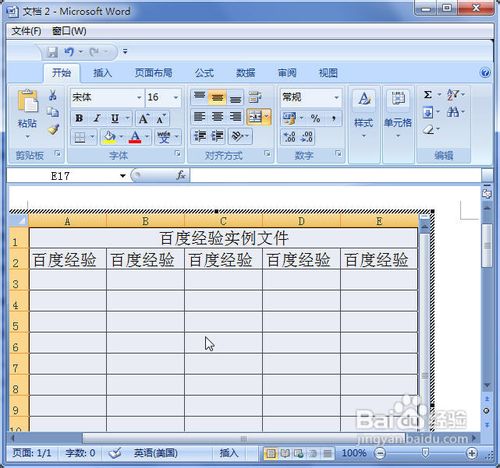Apply cell borders icon
Image resolution: width=500 pixels, height=468 pixels.
click(80, 137)
